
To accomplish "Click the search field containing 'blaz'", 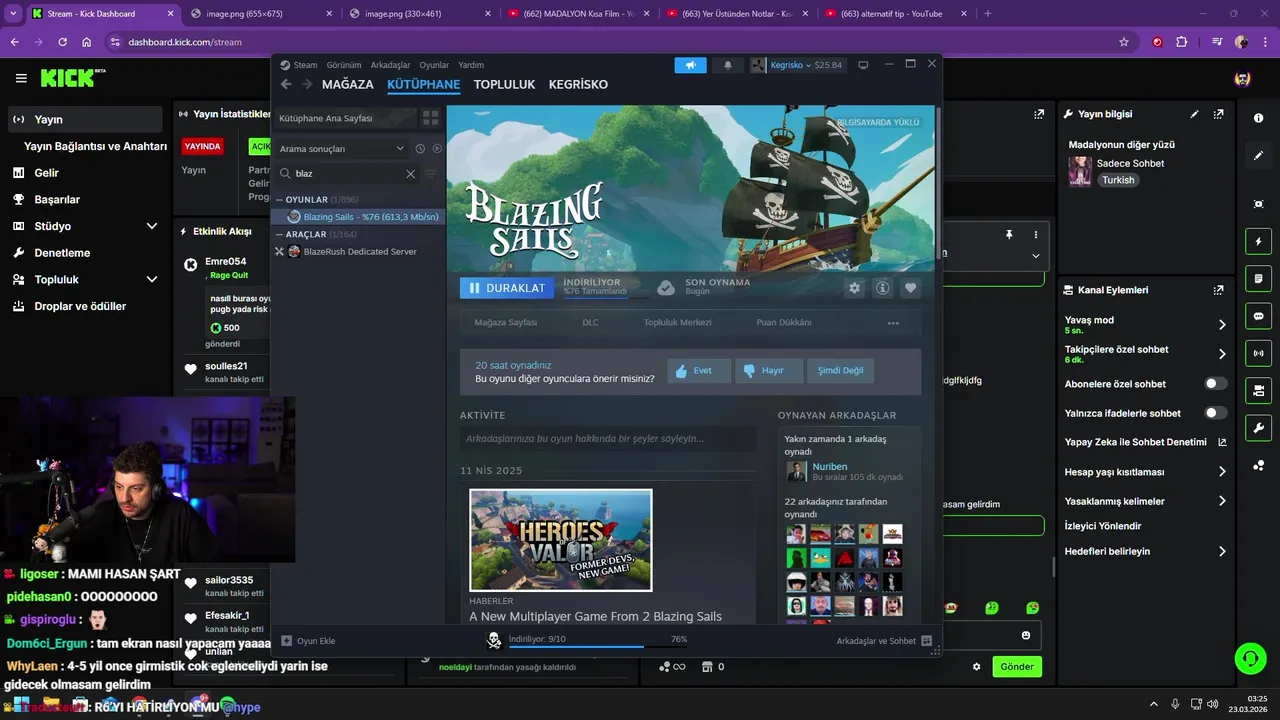I will (348, 173).
